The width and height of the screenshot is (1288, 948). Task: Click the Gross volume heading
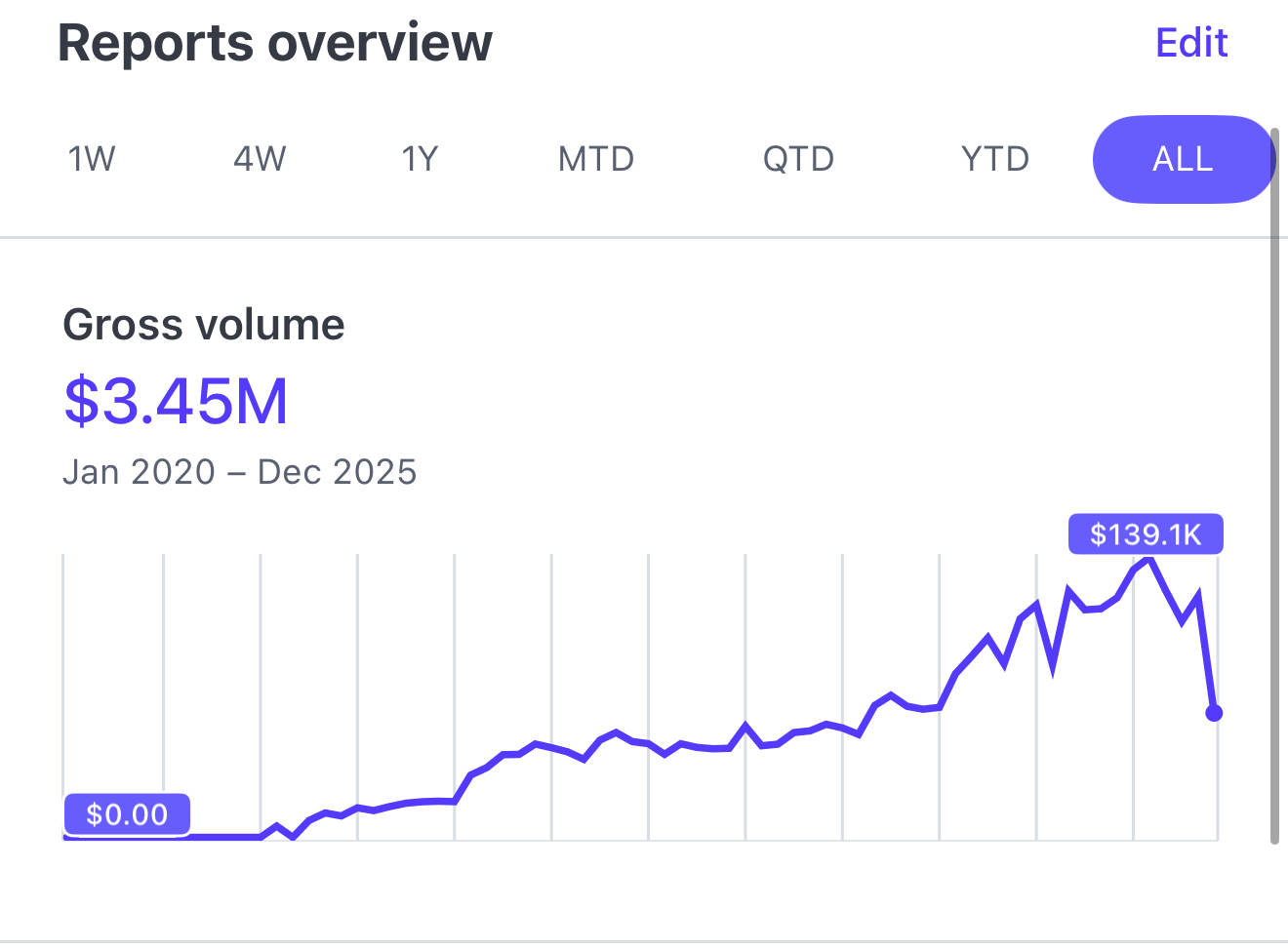tap(204, 325)
